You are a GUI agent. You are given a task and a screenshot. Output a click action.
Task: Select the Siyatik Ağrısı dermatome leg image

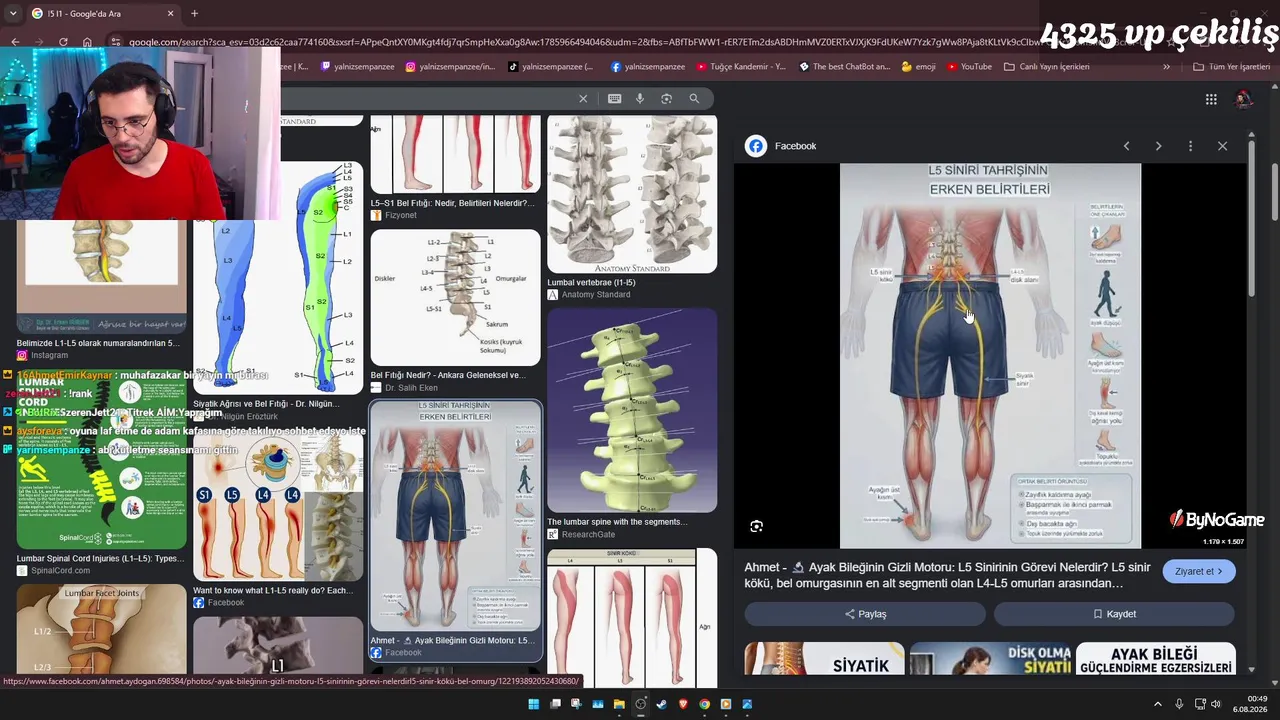pyautogui.click(x=278, y=277)
